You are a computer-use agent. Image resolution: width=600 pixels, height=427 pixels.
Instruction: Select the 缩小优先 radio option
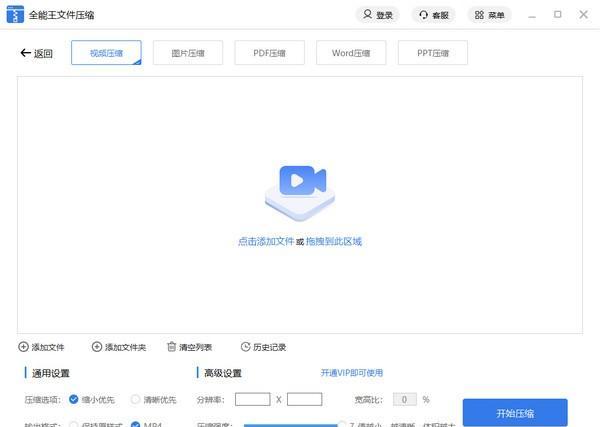tap(73, 399)
